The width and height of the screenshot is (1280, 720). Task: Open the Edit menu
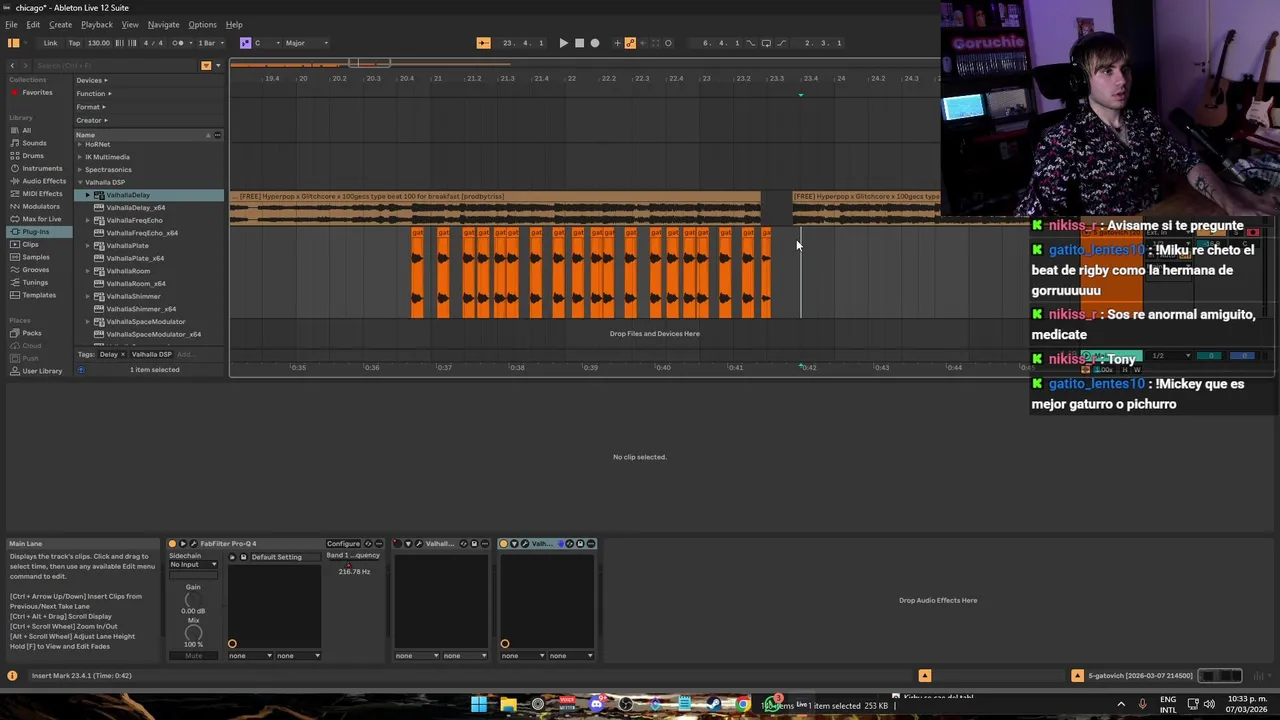pos(33,24)
